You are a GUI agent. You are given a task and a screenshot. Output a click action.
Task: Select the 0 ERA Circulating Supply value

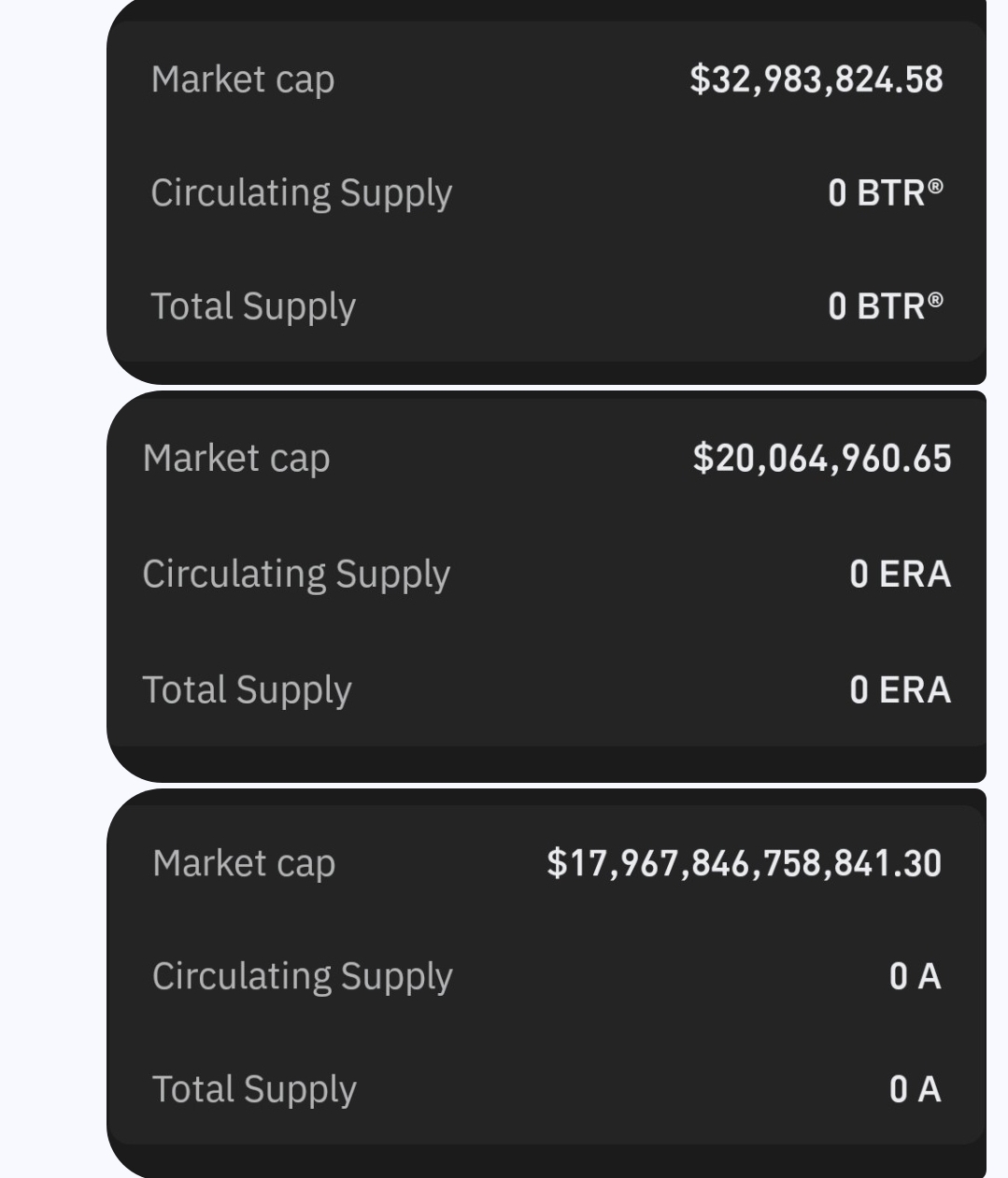coord(900,574)
